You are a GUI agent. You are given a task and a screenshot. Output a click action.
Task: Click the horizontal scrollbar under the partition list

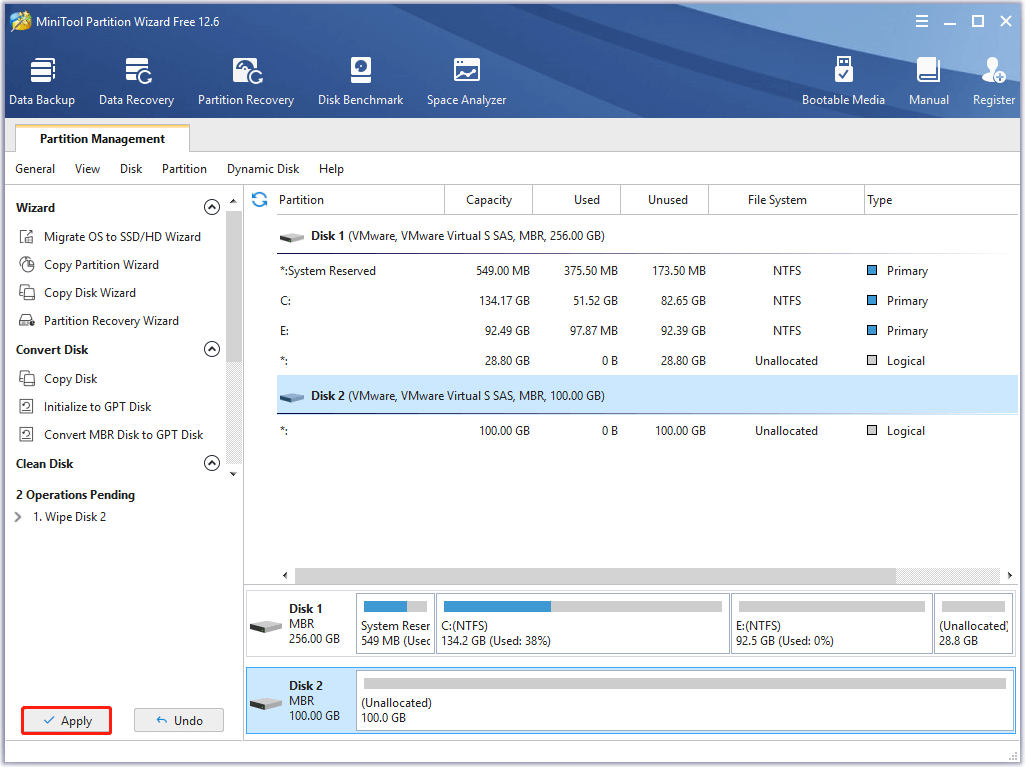click(595, 576)
